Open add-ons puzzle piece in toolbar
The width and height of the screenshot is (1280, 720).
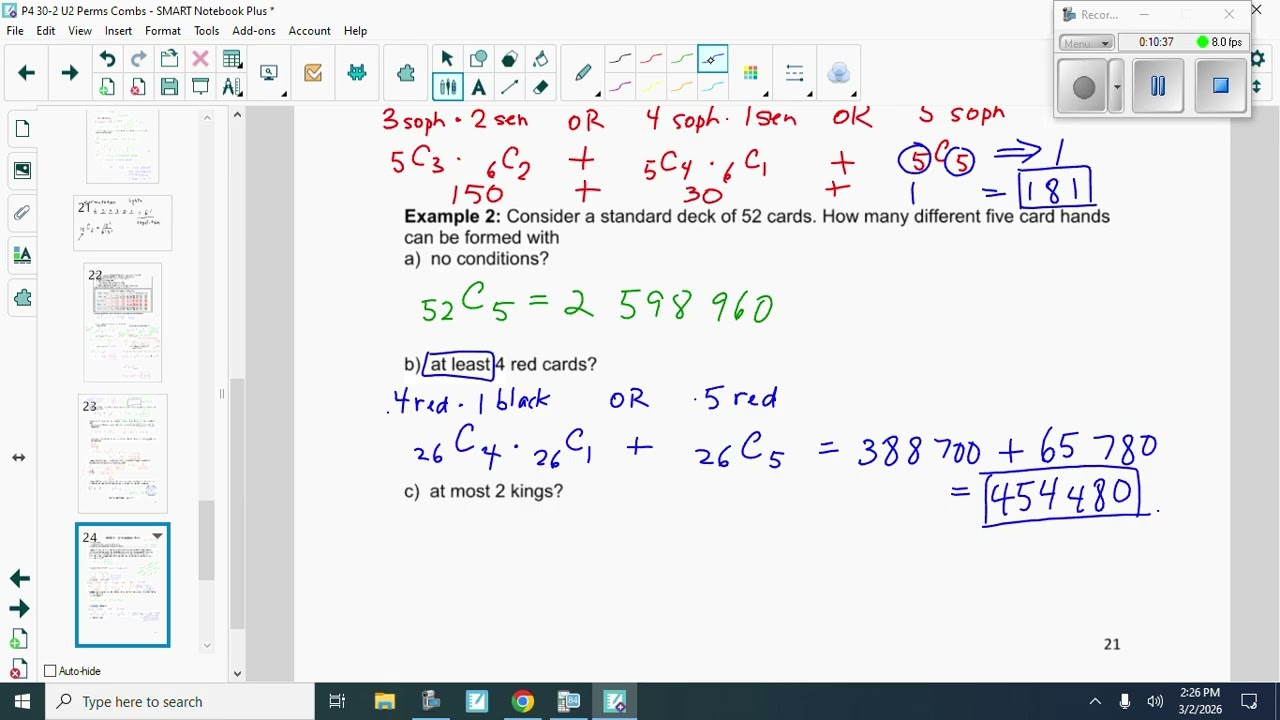coord(406,73)
